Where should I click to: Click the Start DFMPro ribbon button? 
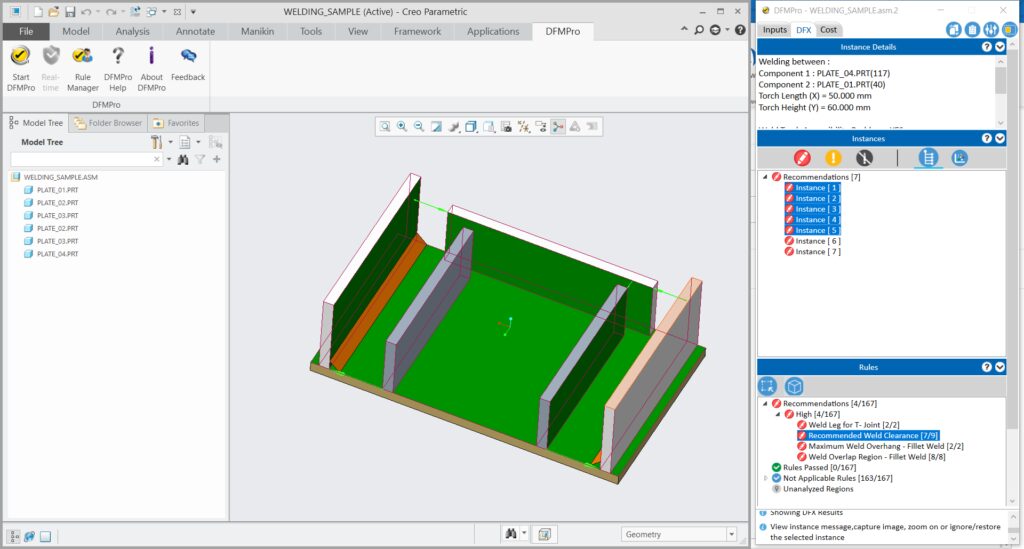click(x=20, y=68)
